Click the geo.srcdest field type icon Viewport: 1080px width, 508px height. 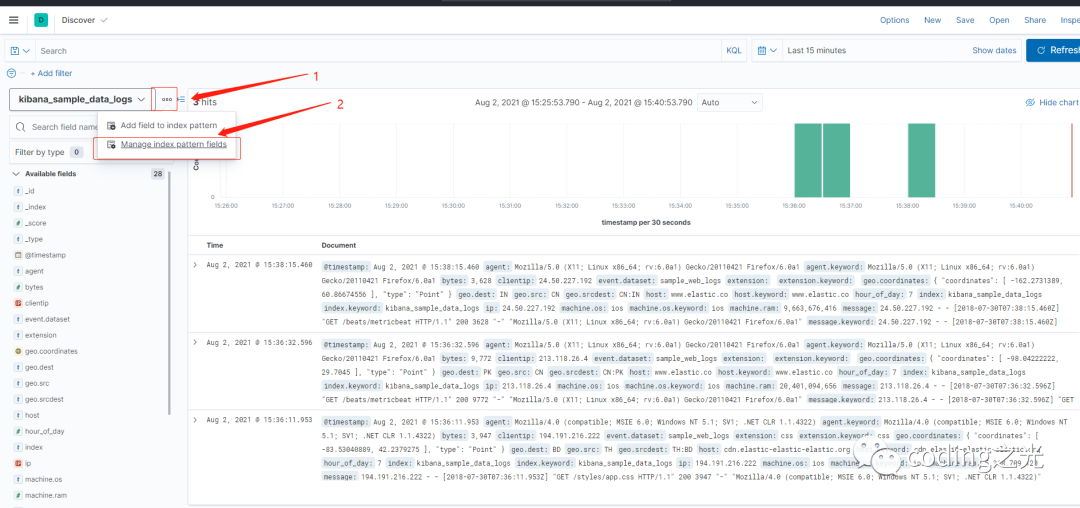point(18,399)
